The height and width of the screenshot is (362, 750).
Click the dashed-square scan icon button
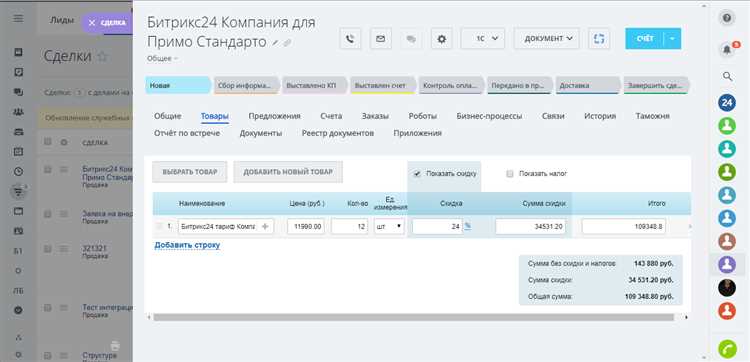click(599, 39)
